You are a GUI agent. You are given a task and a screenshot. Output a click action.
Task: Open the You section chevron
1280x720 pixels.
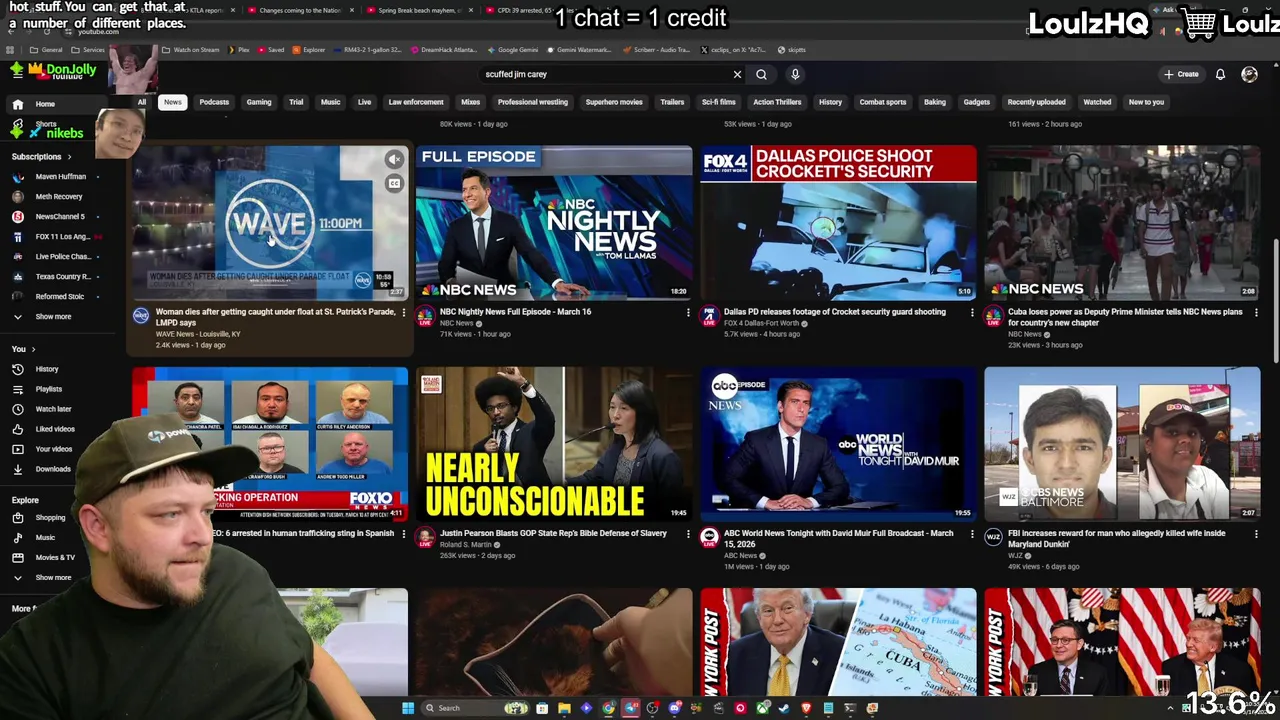33,349
